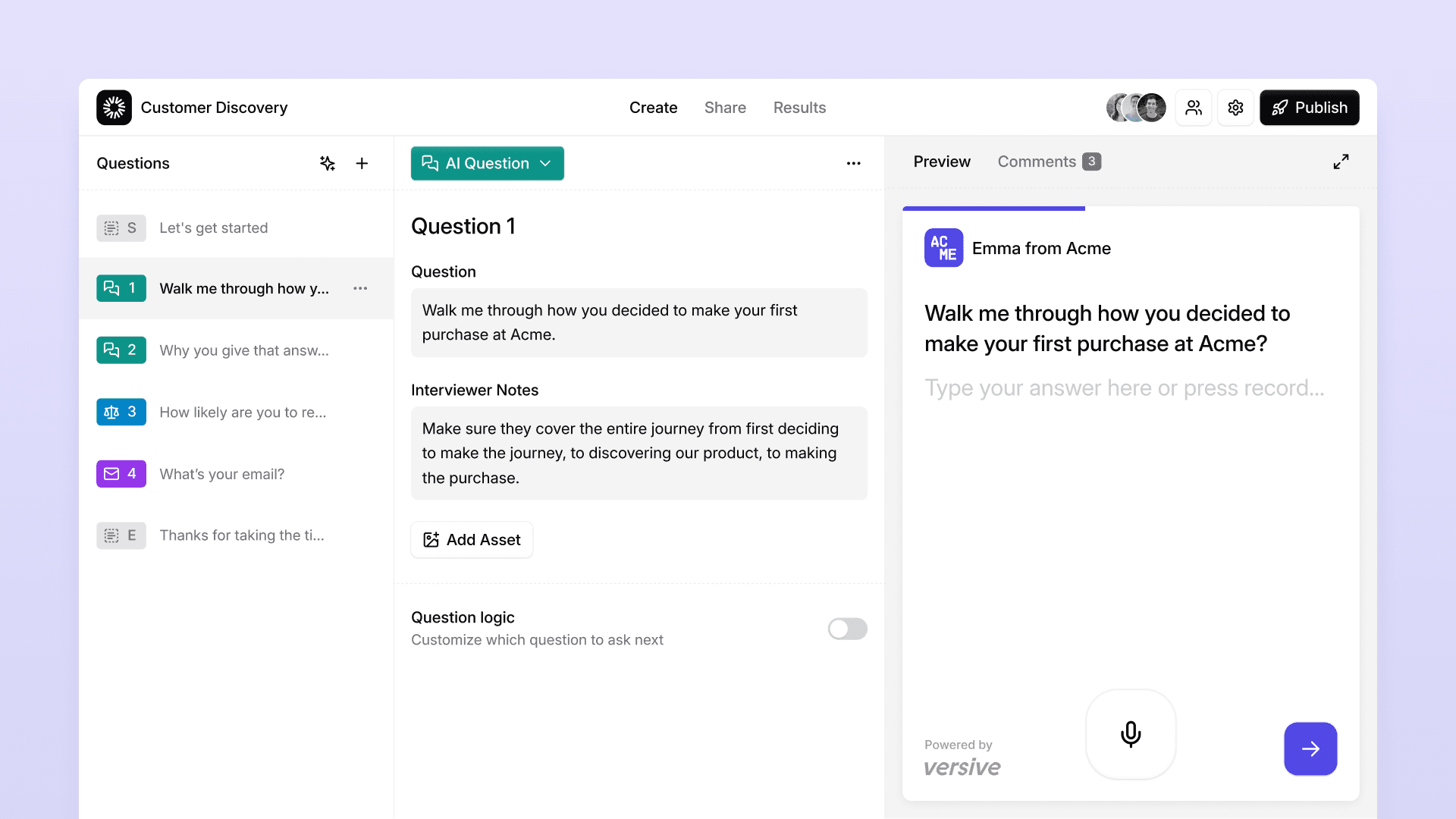Click the Share tab in navigation
This screenshot has width=1456, height=819.
725,107
